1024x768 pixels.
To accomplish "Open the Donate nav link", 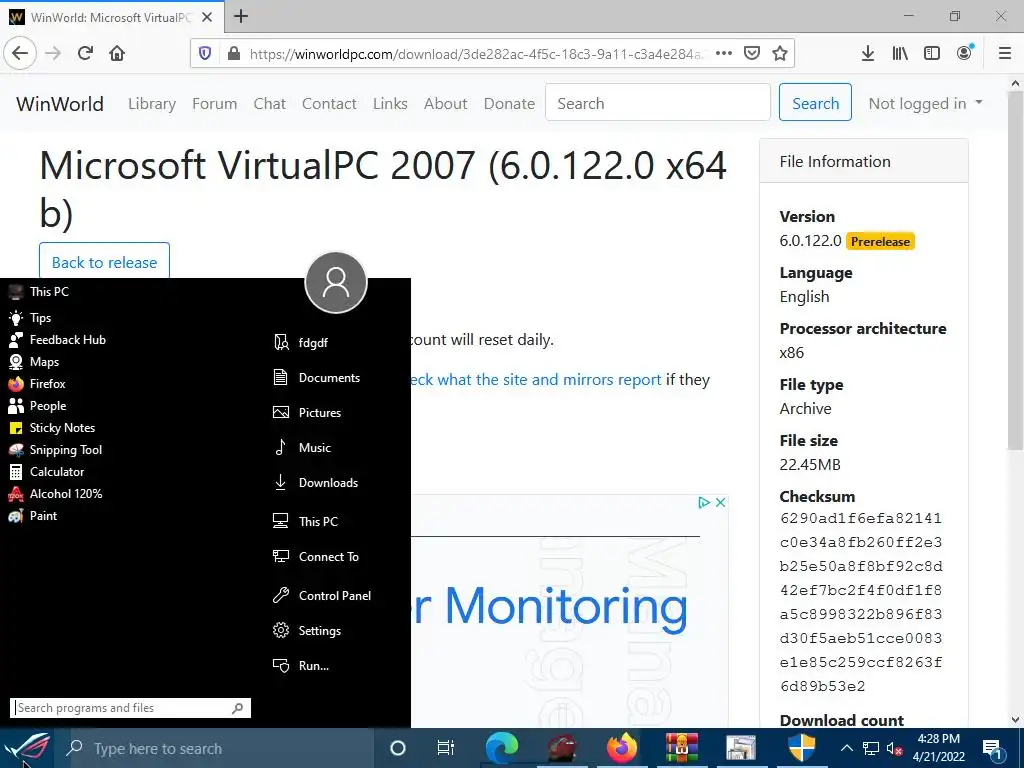I will point(509,103).
